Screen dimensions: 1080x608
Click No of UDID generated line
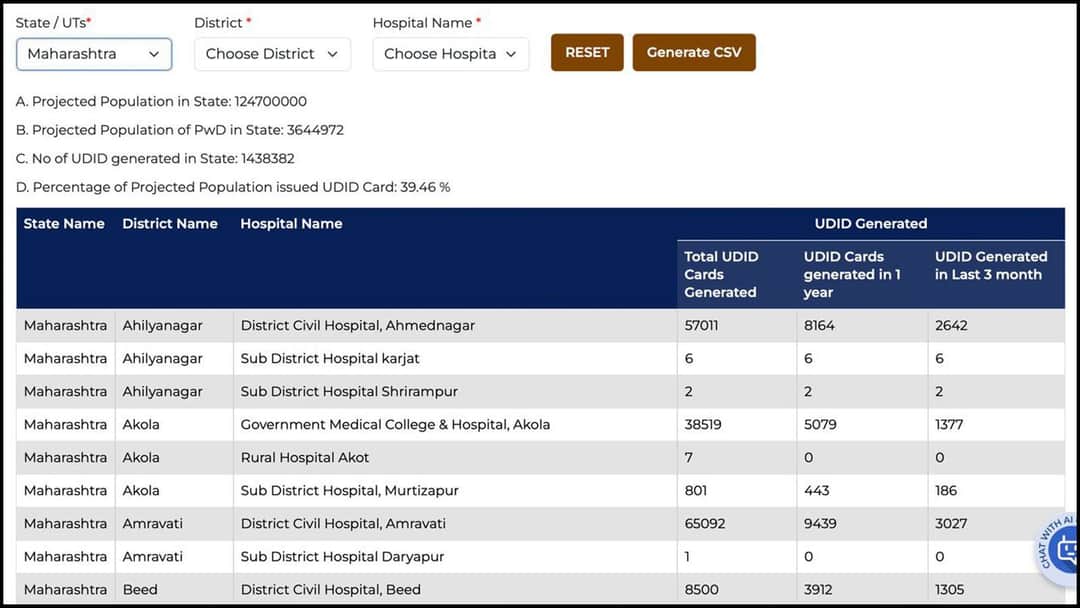155,159
